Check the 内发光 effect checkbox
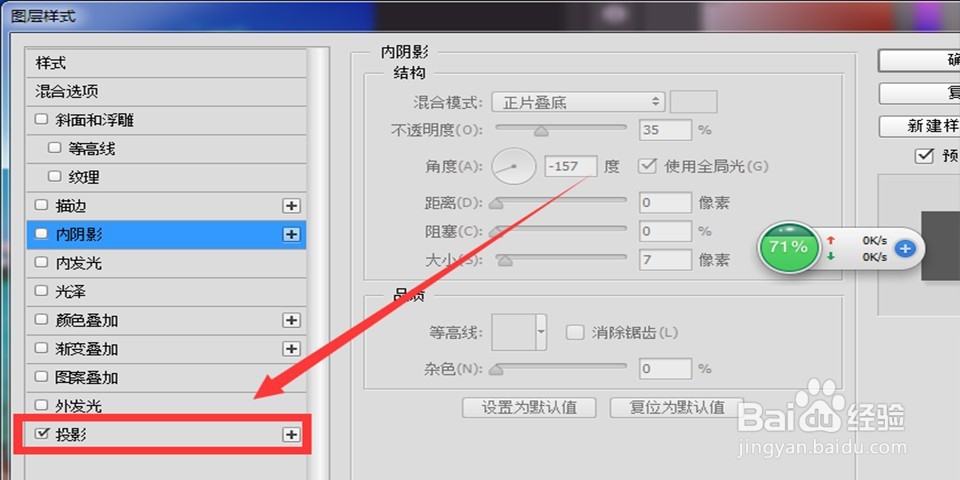Image resolution: width=960 pixels, height=480 pixels. [x=41, y=262]
